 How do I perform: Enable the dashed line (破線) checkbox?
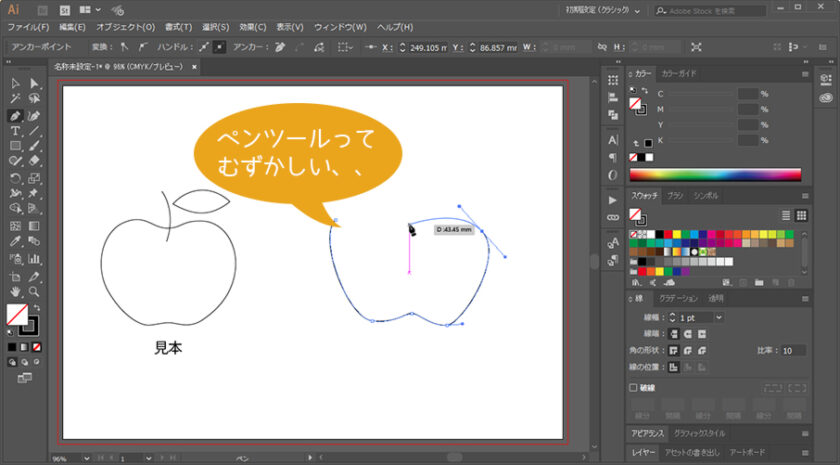pyautogui.click(x=633, y=387)
